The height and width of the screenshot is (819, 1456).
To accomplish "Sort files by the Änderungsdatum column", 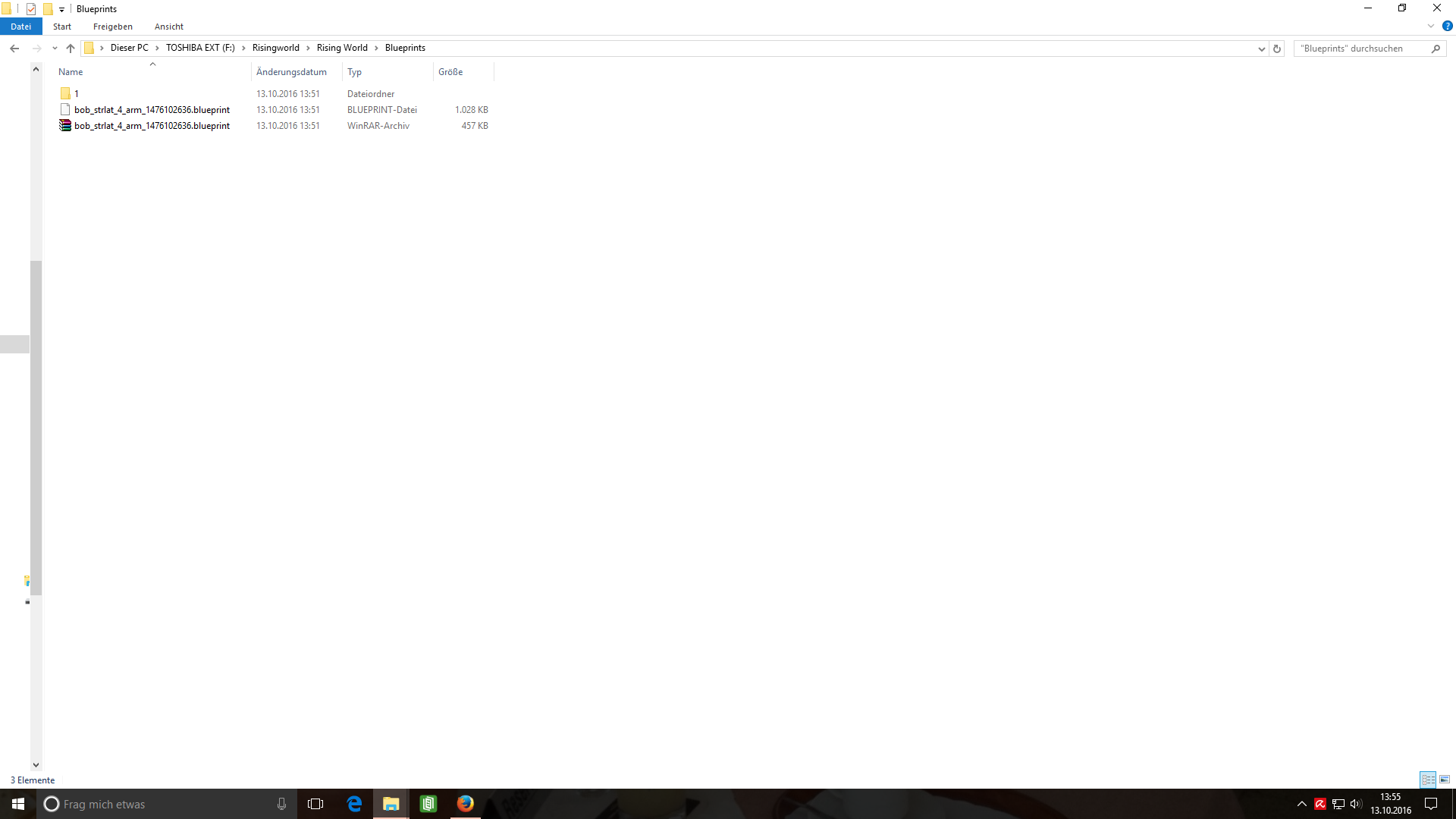I will pos(291,72).
